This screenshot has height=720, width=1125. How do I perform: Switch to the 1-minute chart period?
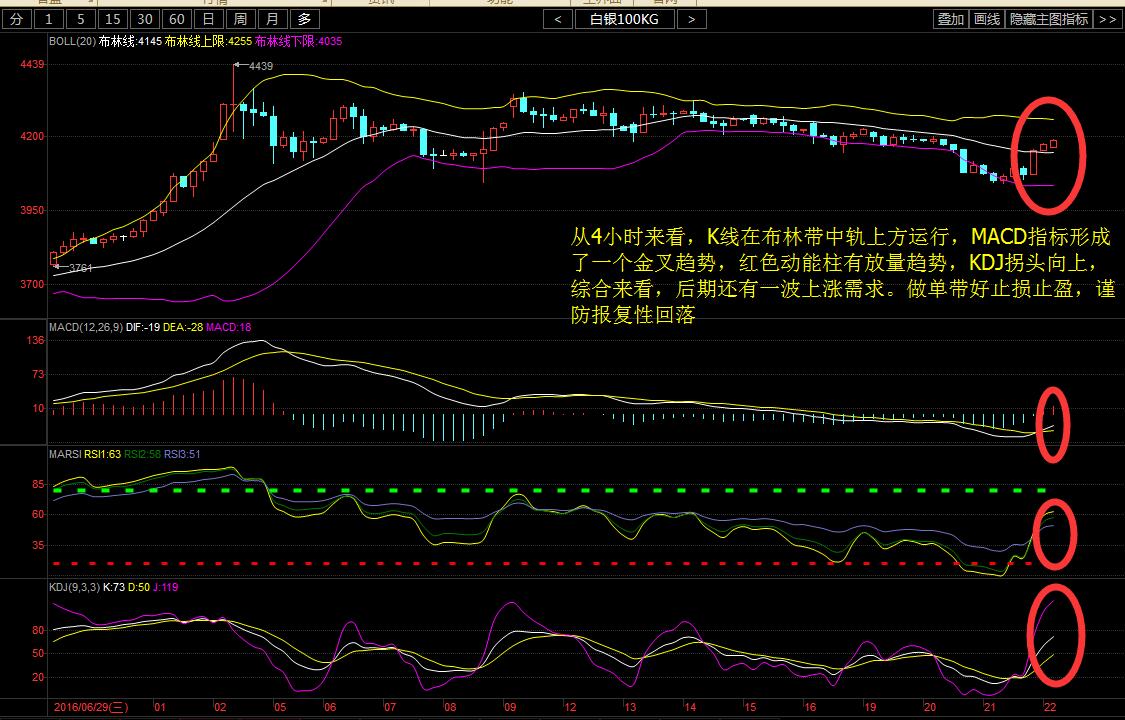(x=50, y=19)
